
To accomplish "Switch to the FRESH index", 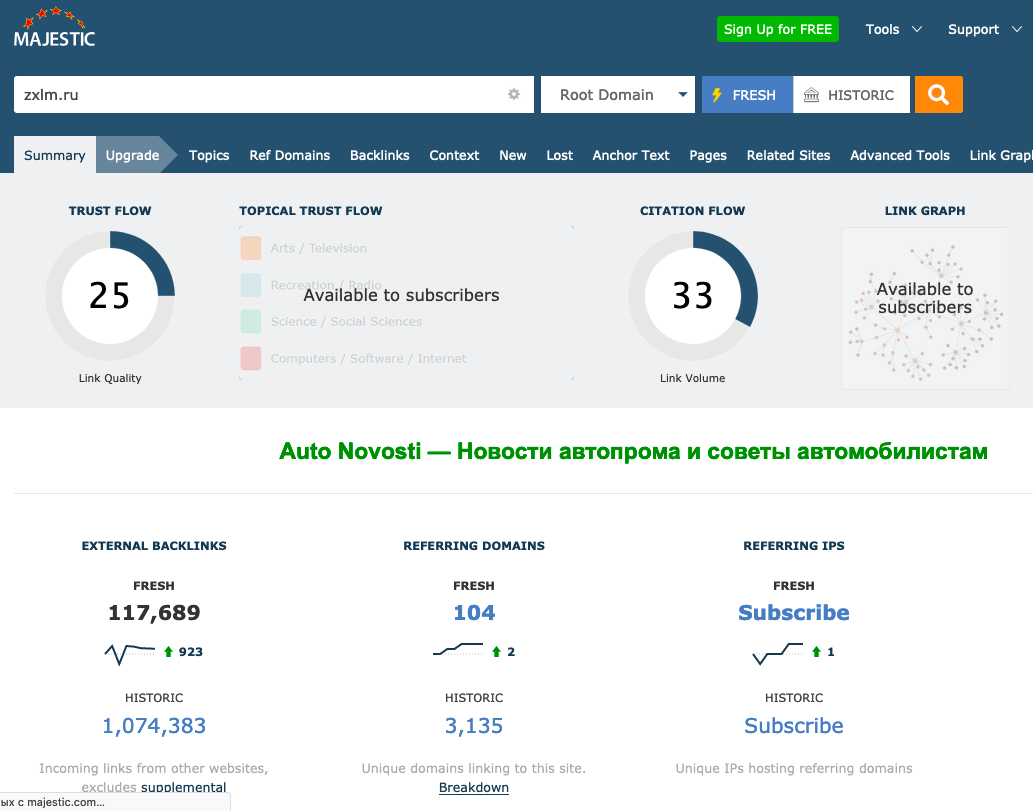I will coord(747,95).
